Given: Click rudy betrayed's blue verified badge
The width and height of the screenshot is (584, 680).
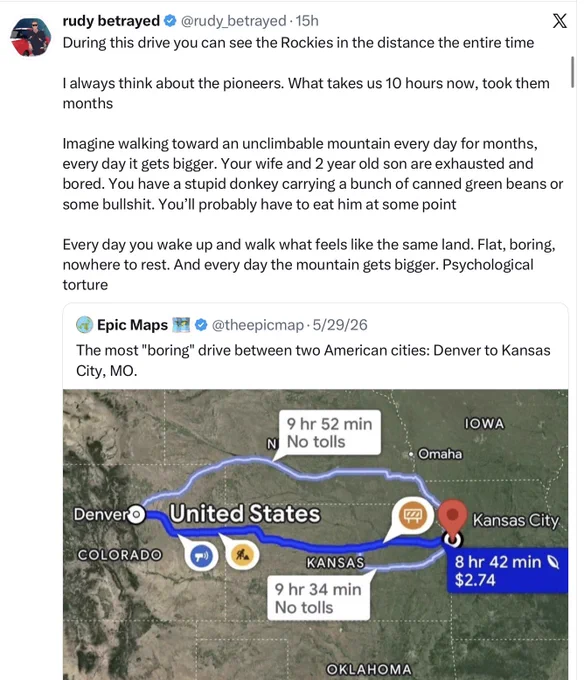Looking at the screenshot, I should coord(170,20).
